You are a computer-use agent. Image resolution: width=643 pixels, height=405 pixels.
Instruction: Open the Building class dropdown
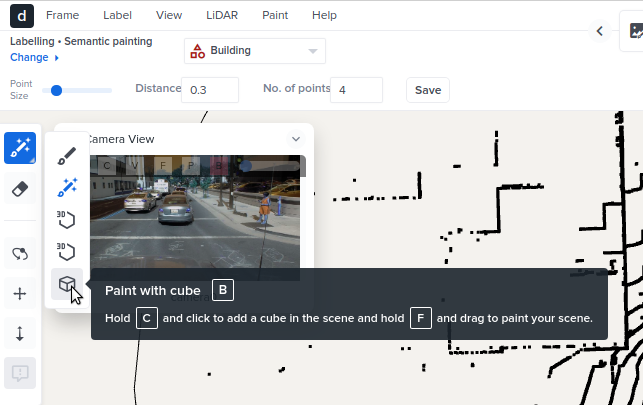coord(255,51)
